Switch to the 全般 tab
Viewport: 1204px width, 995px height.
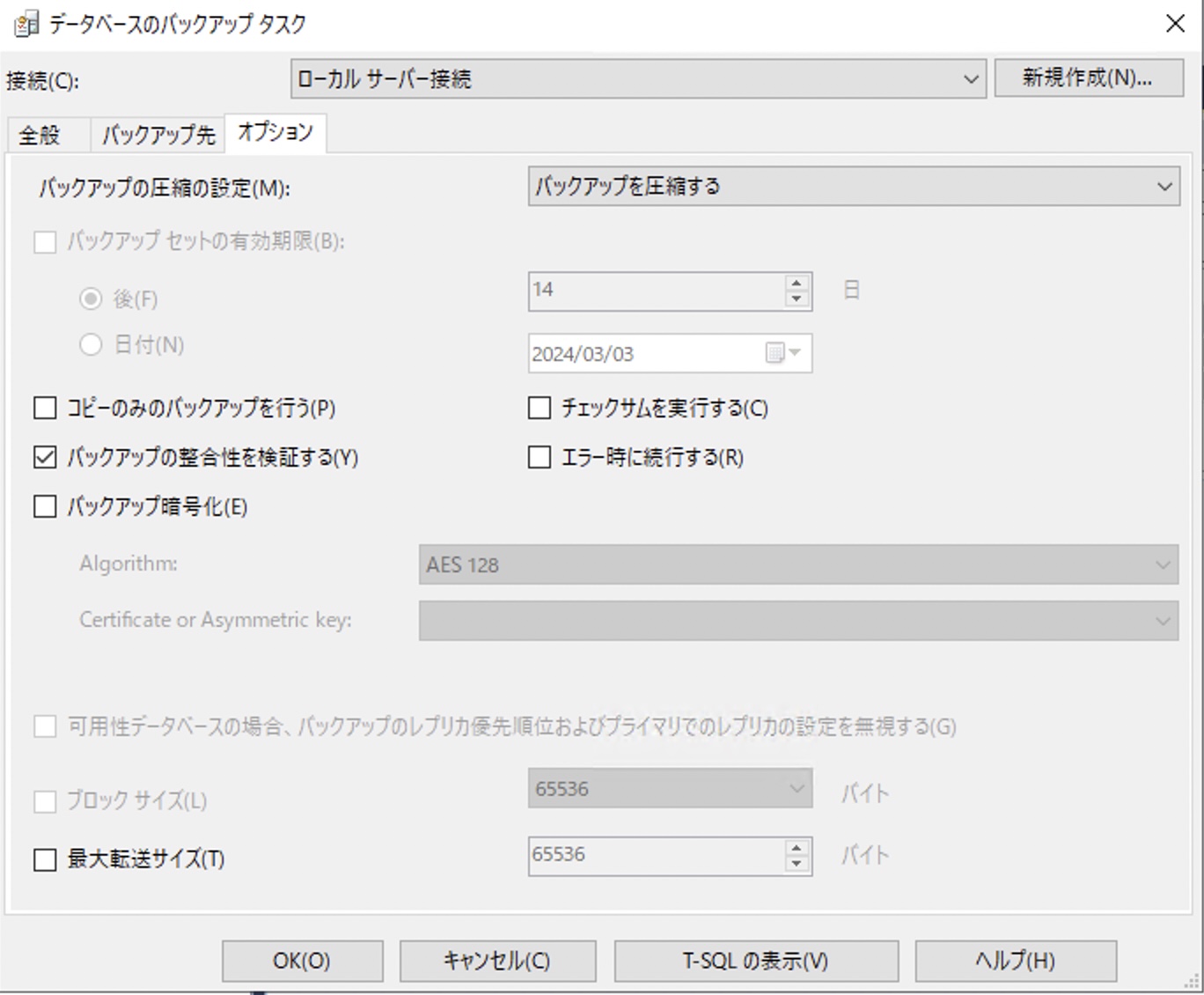point(40,135)
